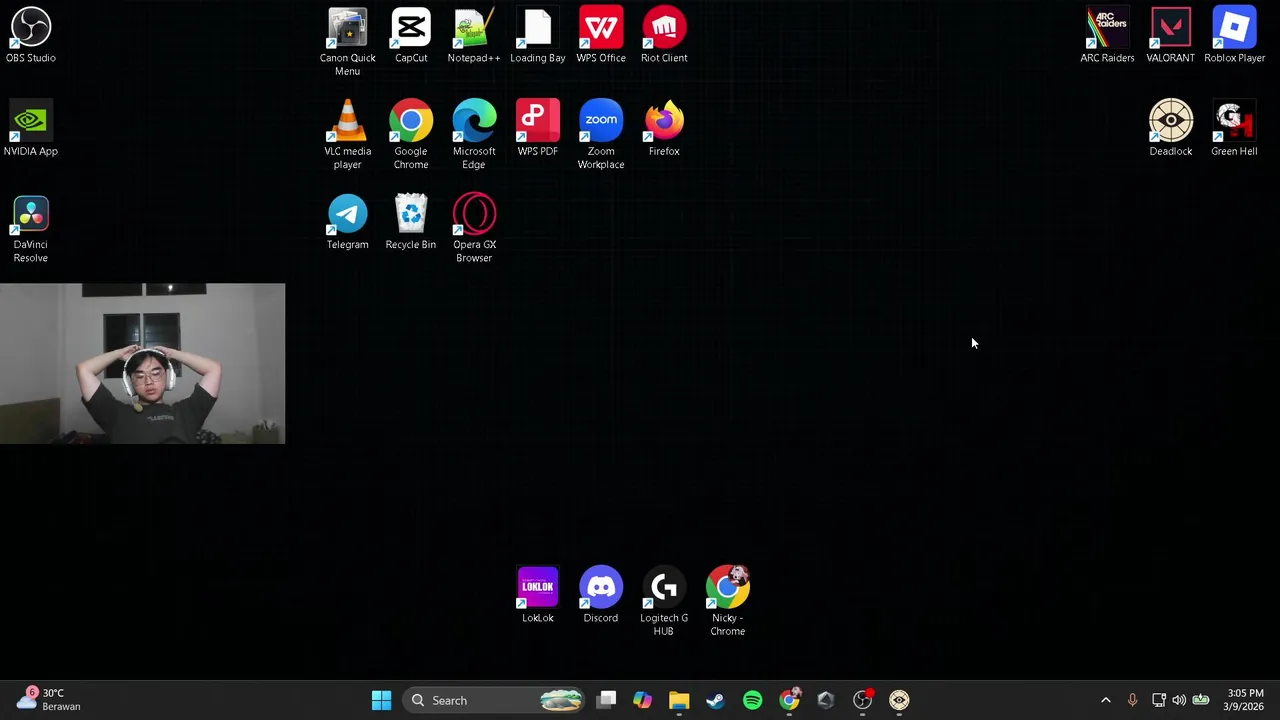Image resolution: width=1280 pixels, height=720 pixels.
Task: Open the 3:05 PM clock and calendar
Action: point(1245,699)
